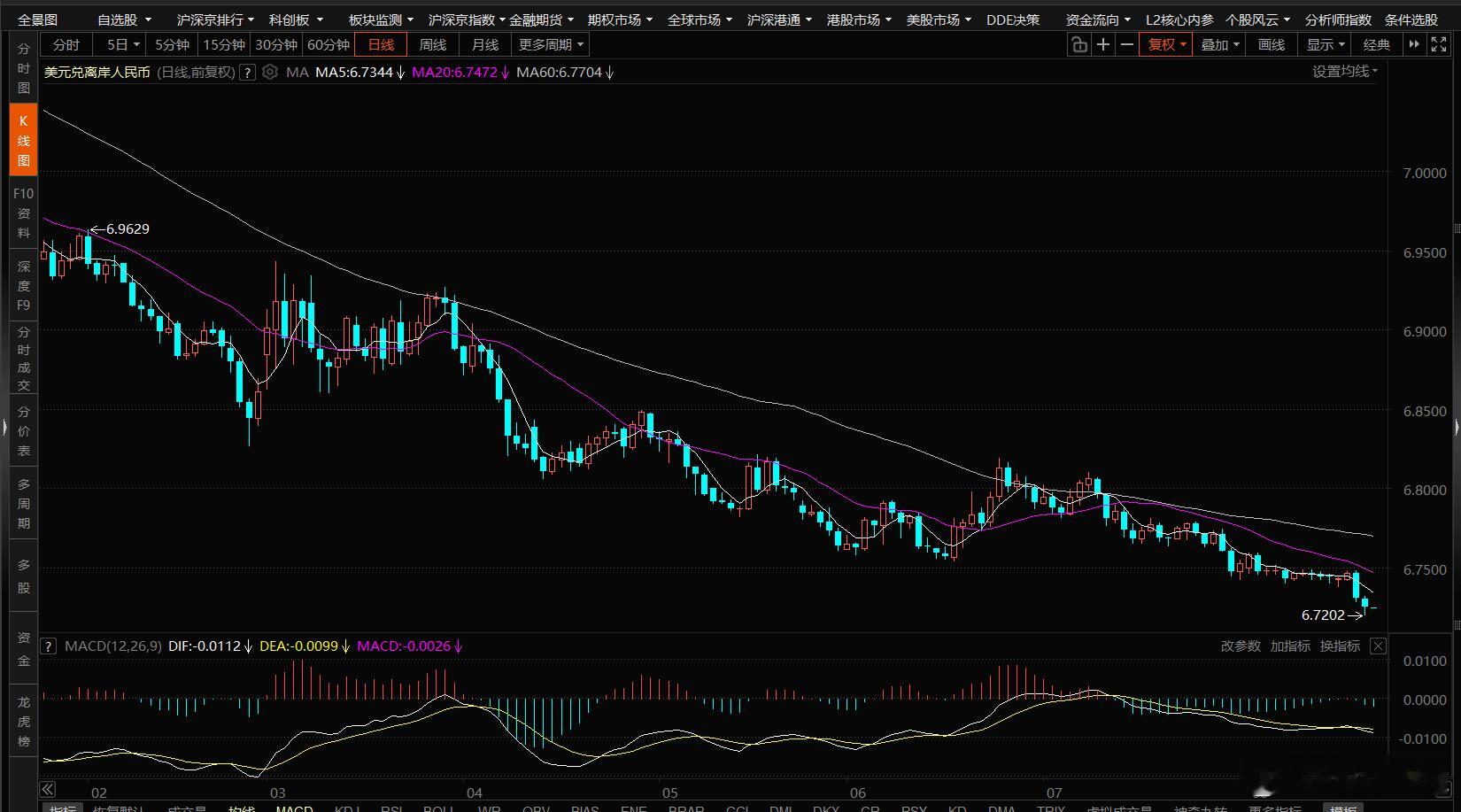This screenshot has width=1461, height=812.
Task: Open MA settings gear icon
Action: pyautogui.click(x=270, y=73)
